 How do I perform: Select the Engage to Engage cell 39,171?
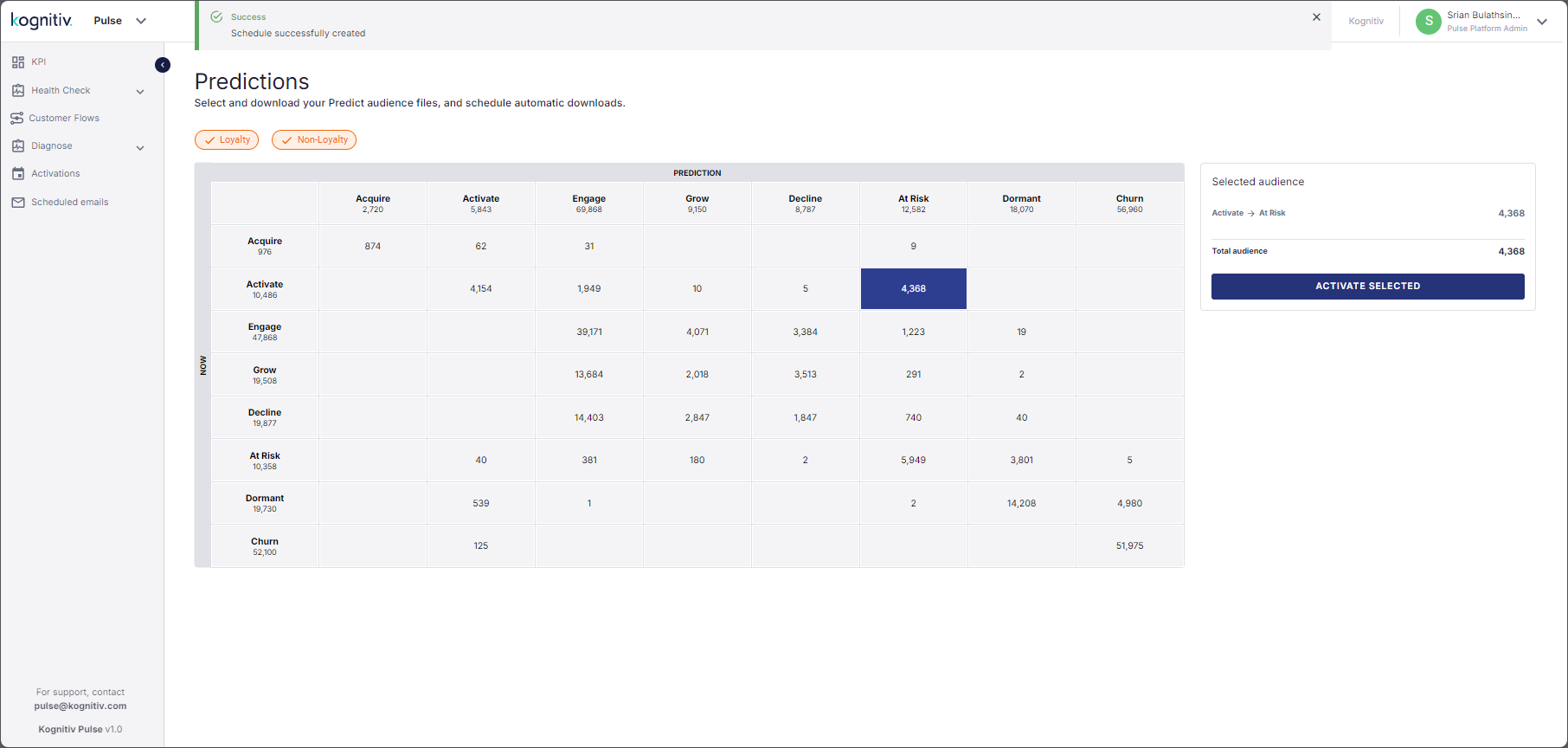589,332
